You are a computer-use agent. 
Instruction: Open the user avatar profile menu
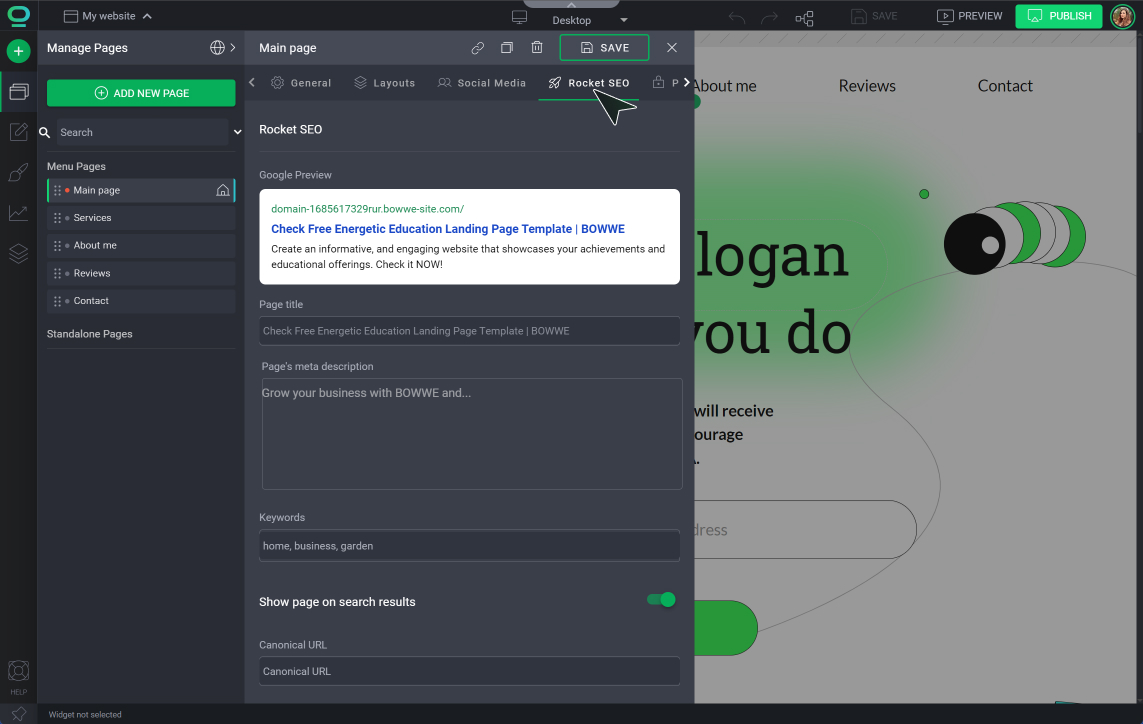[1122, 16]
